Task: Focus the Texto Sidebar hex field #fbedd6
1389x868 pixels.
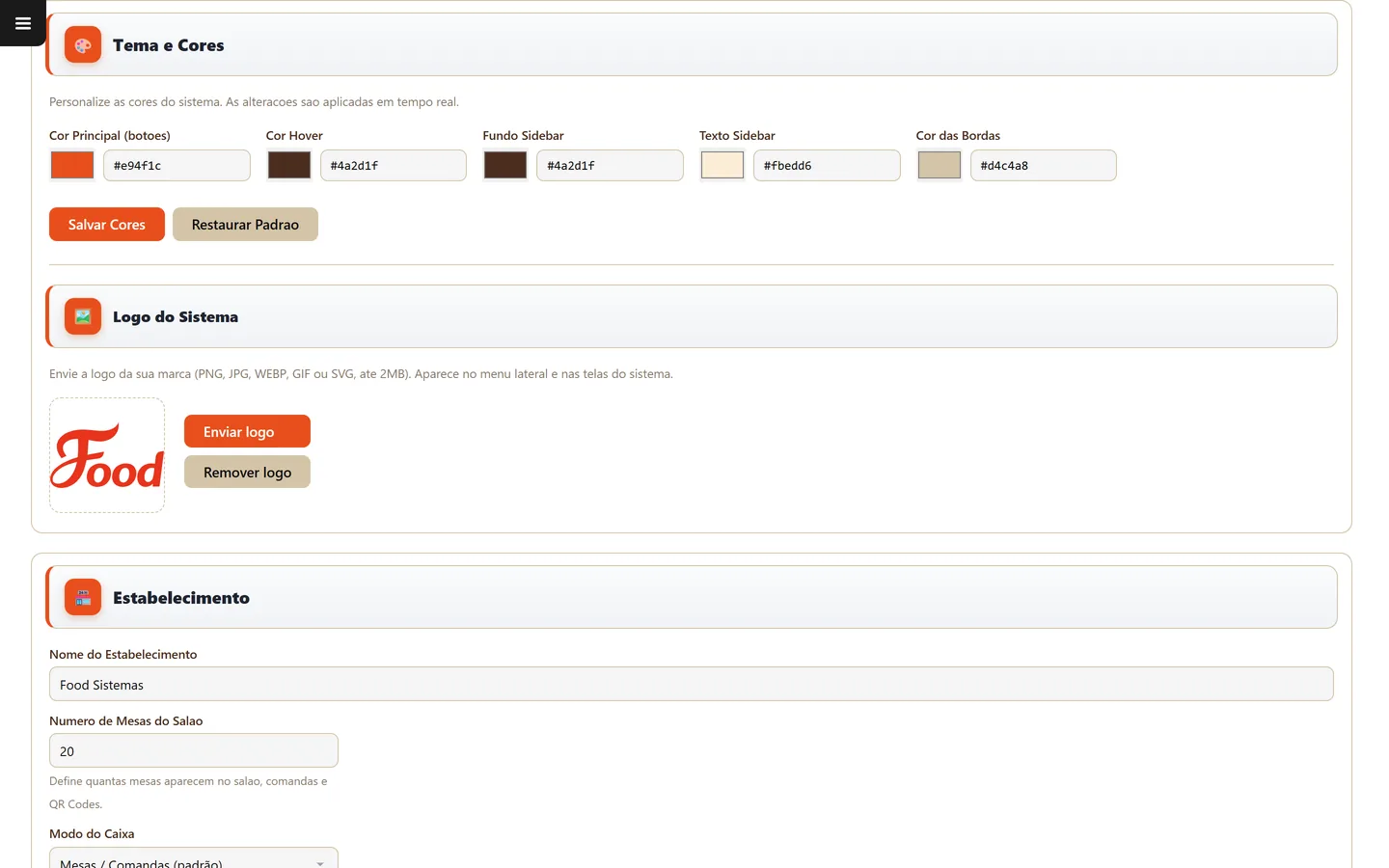Action: 827,165
